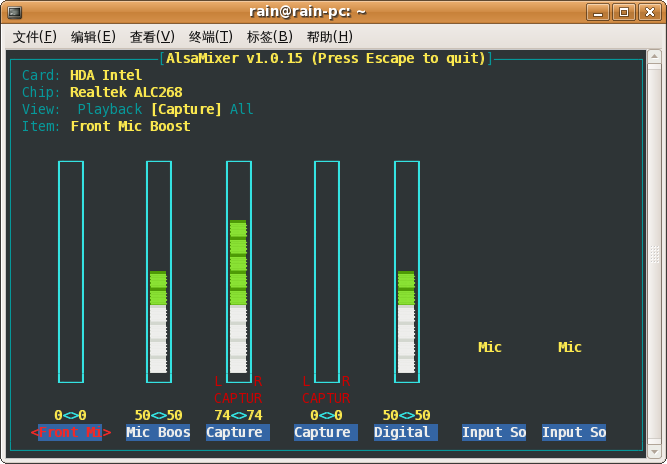Click the Digital volume bar
The image size is (667, 464).
[407, 272]
